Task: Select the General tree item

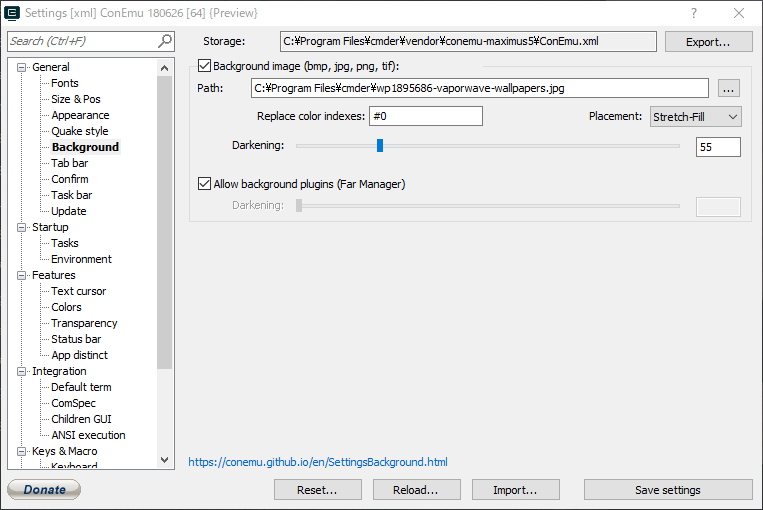Action: click(51, 67)
